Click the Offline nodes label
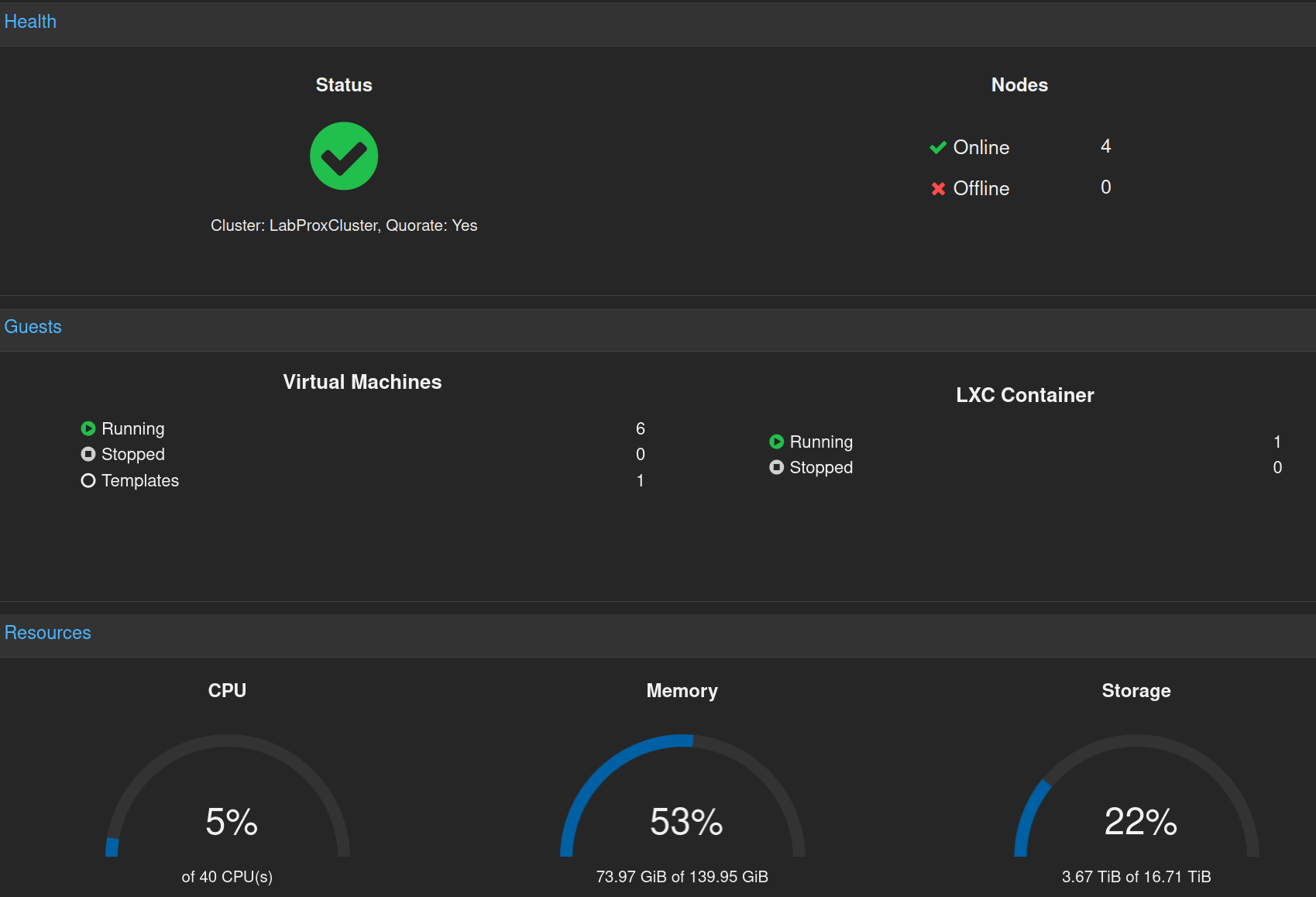Viewport: 1316px width, 897px height. coord(981,188)
